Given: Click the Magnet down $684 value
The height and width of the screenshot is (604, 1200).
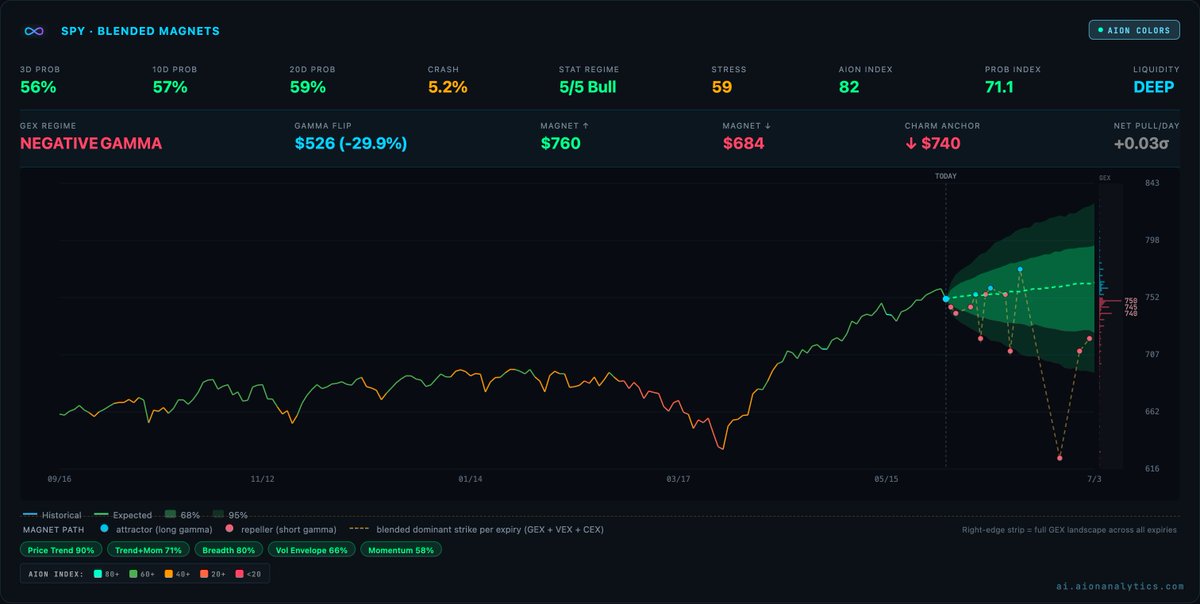Looking at the screenshot, I should click(x=743, y=143).
